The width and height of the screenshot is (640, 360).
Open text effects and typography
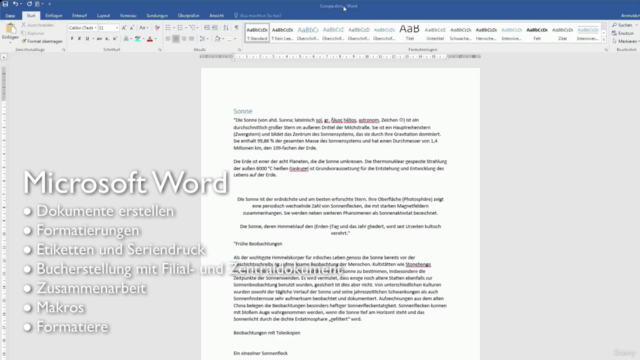(x=126, y=39)
